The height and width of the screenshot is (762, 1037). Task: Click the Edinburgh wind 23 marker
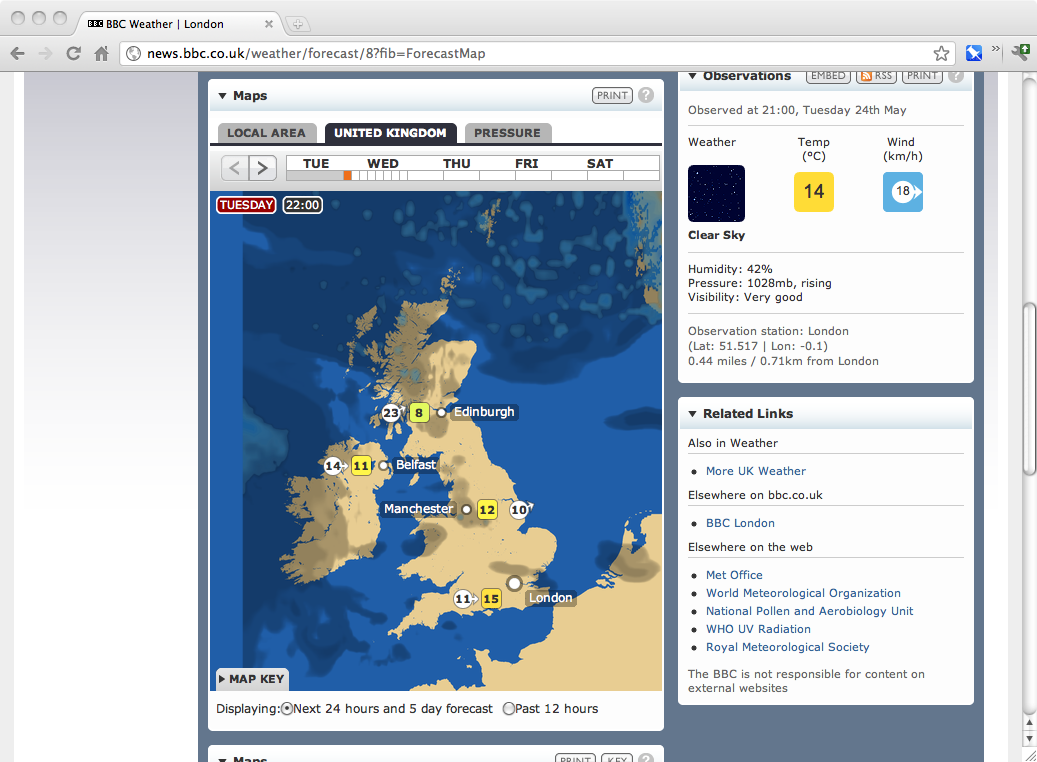391,413
